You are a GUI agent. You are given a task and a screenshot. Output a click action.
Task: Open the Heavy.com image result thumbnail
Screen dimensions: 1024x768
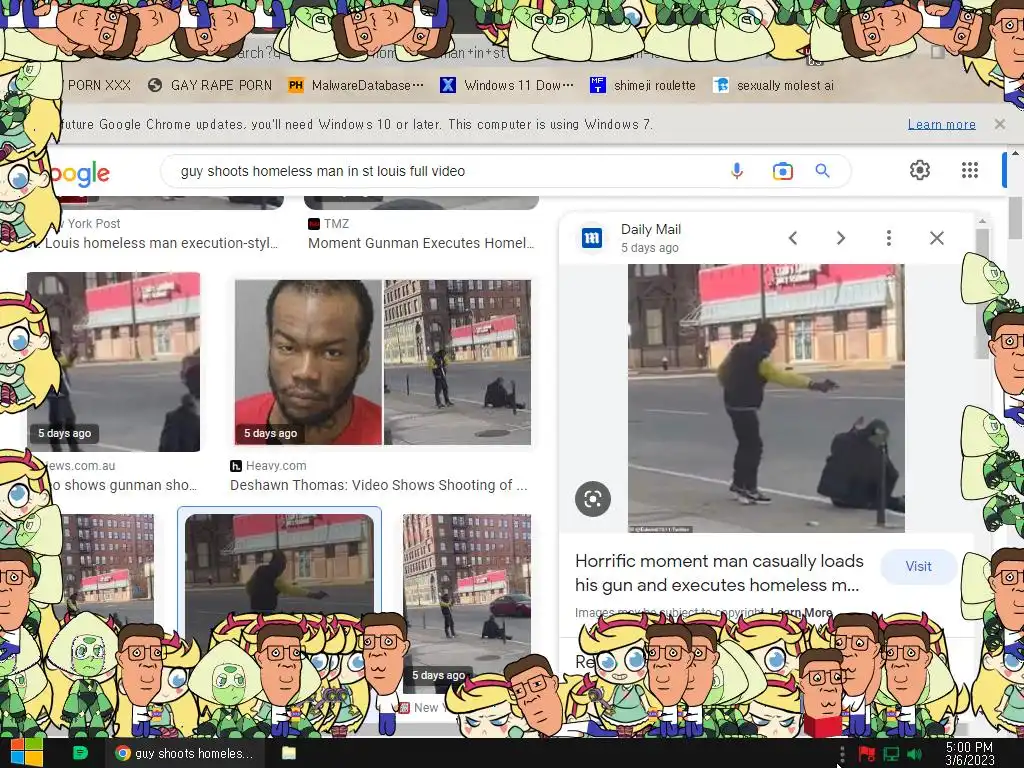click(x=383, y=362)
